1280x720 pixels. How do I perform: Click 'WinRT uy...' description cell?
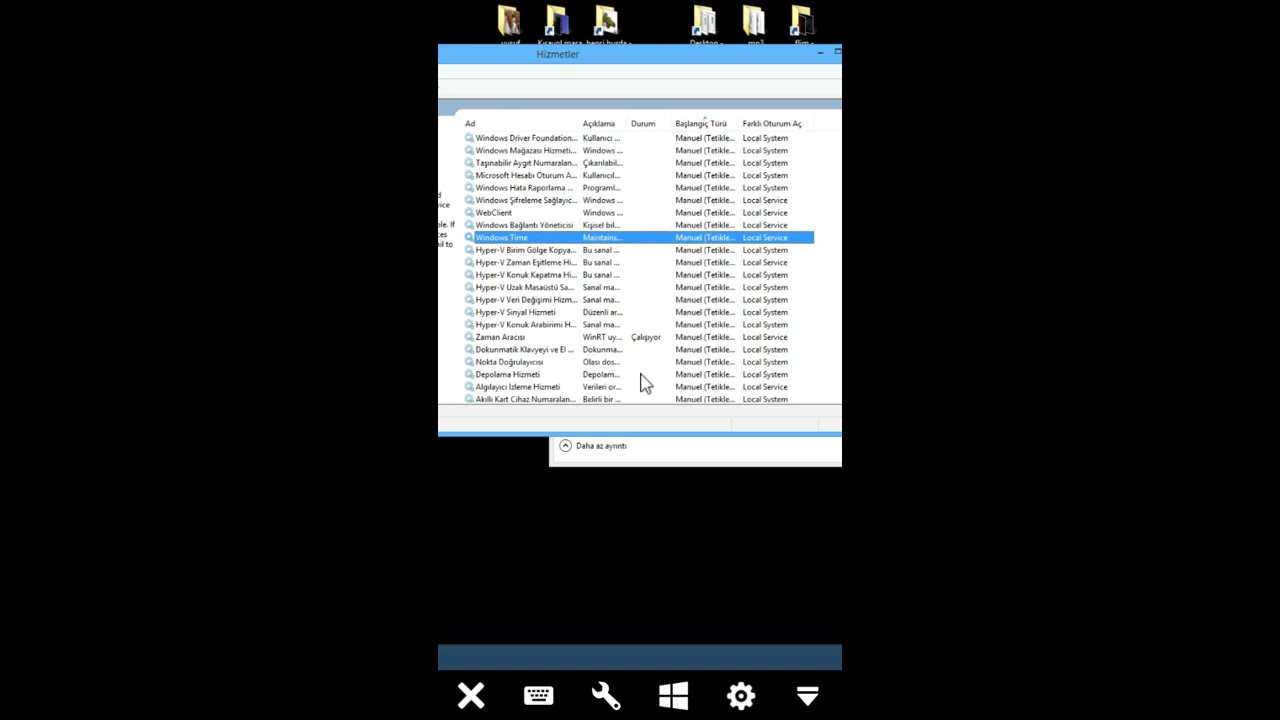click(x=602, y=337)
